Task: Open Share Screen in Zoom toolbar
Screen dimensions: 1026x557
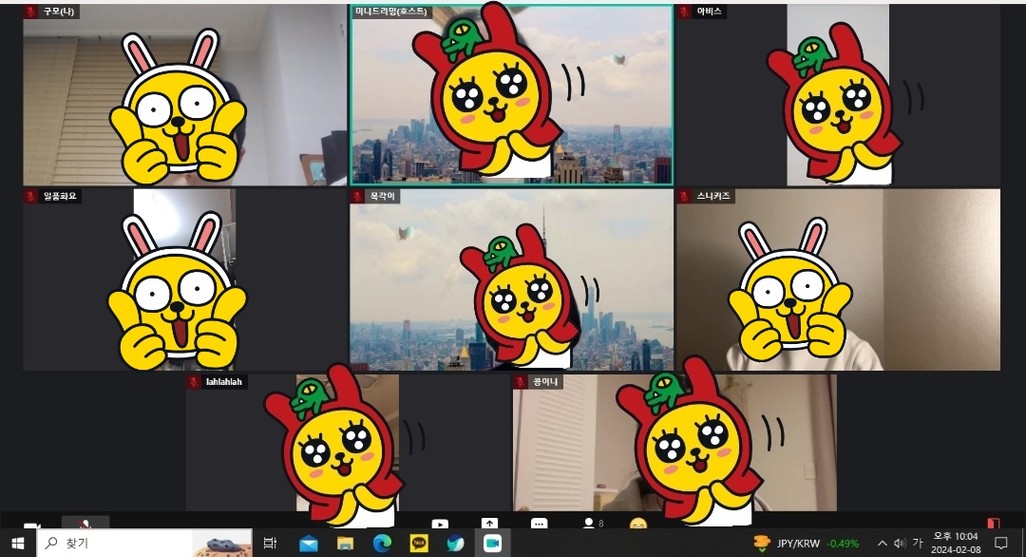Action: [489, 524]
